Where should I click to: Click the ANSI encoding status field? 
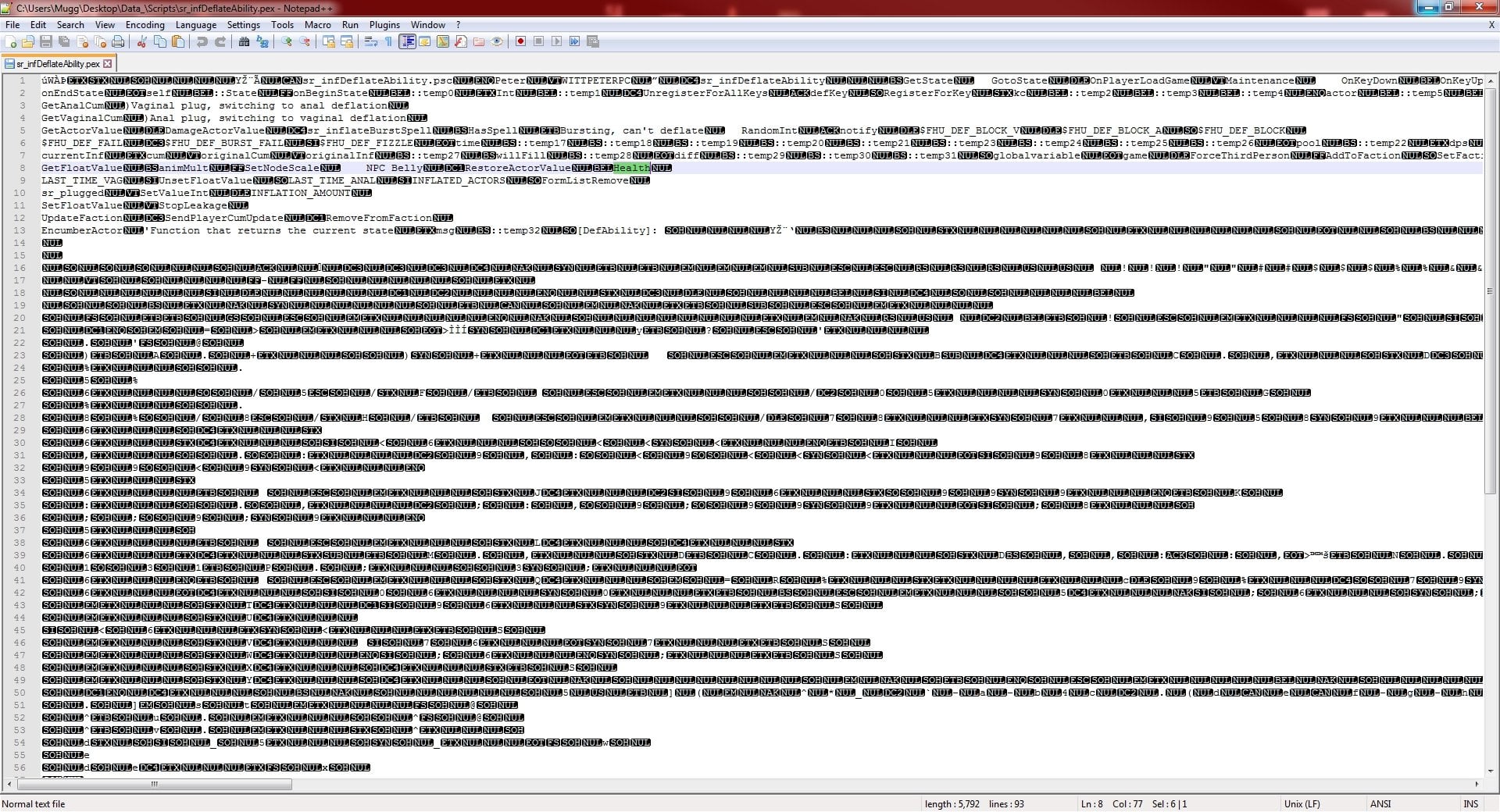pos(1380,803)
